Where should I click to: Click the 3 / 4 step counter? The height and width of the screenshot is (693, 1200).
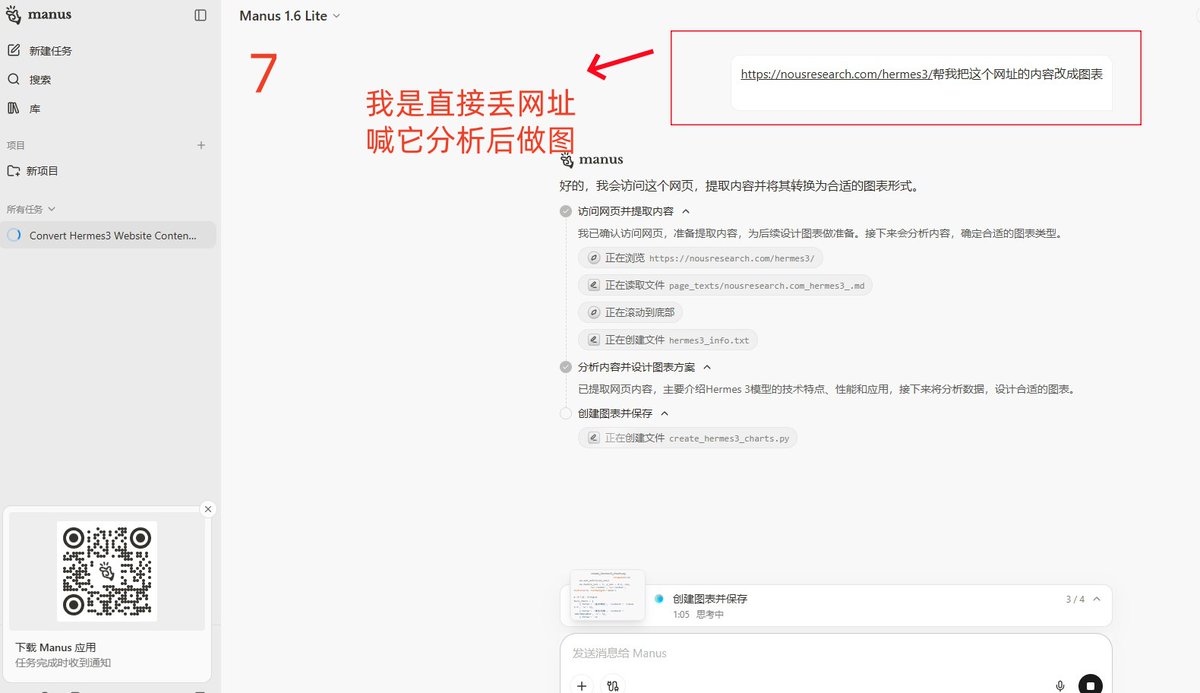point(1075,599)
